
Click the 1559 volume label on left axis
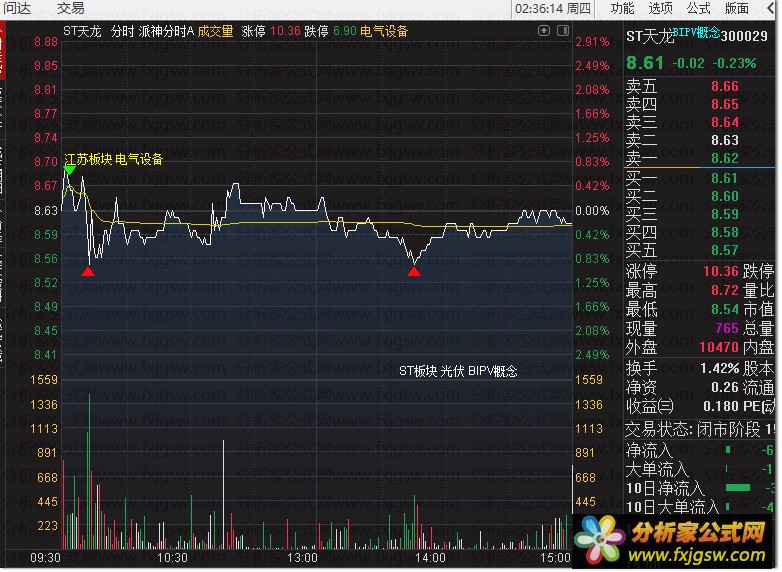click(x=44, y=380)
